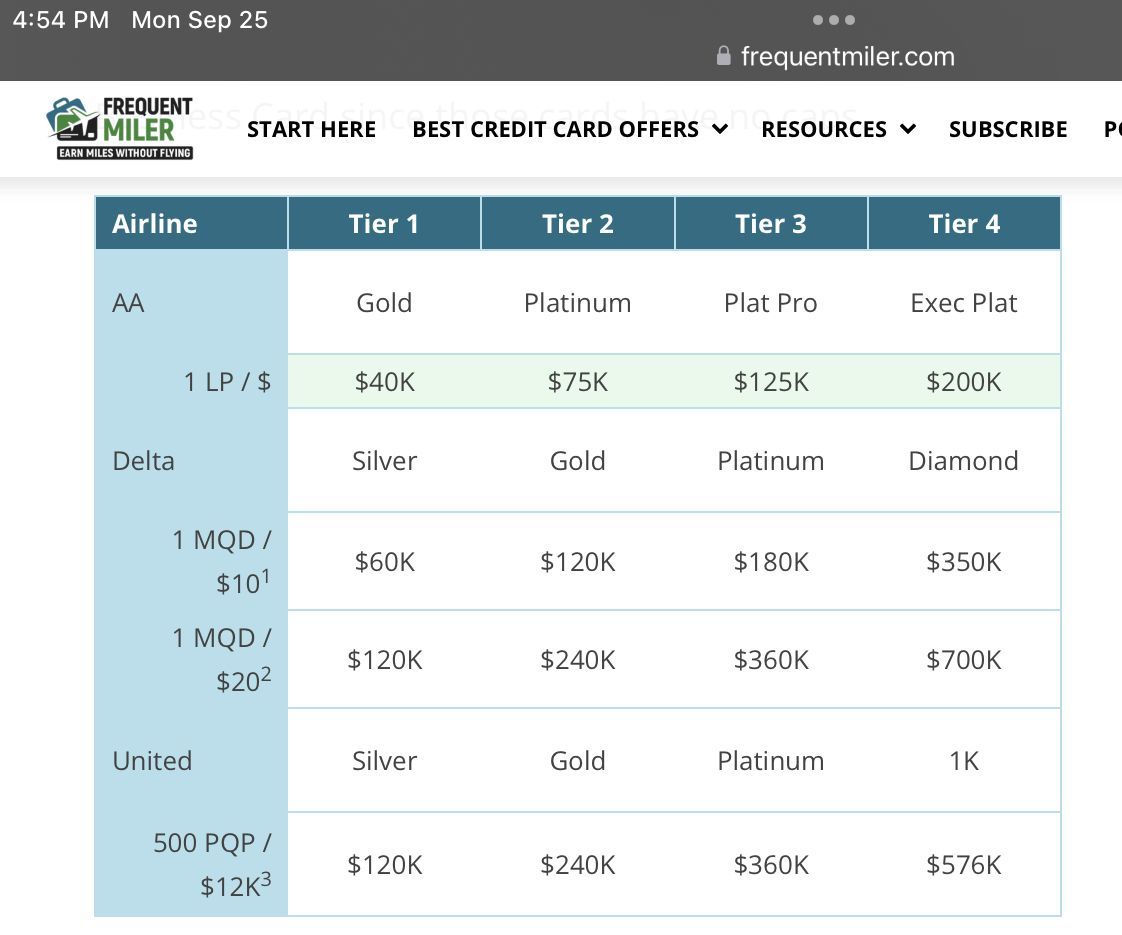Click the Frequent Miler logo

coord(119,128)
